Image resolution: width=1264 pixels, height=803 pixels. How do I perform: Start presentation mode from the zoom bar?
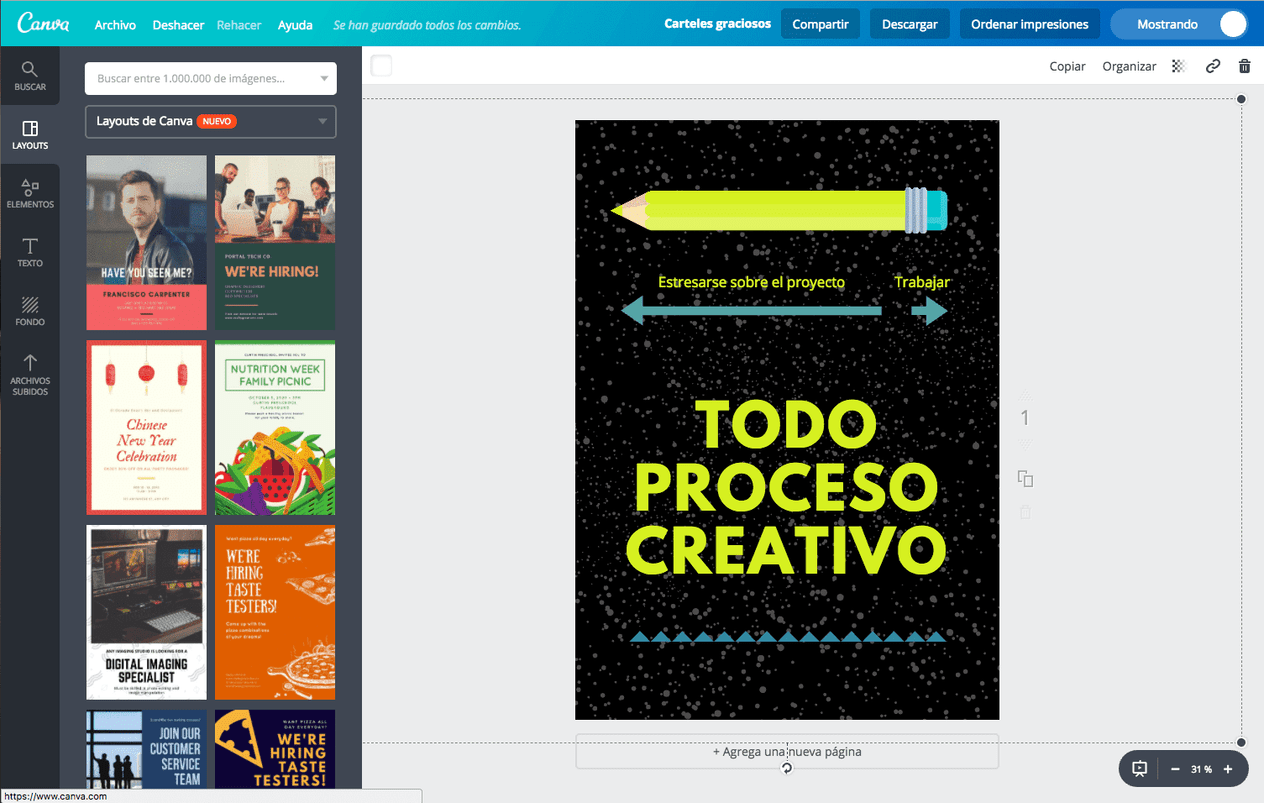1139,768
